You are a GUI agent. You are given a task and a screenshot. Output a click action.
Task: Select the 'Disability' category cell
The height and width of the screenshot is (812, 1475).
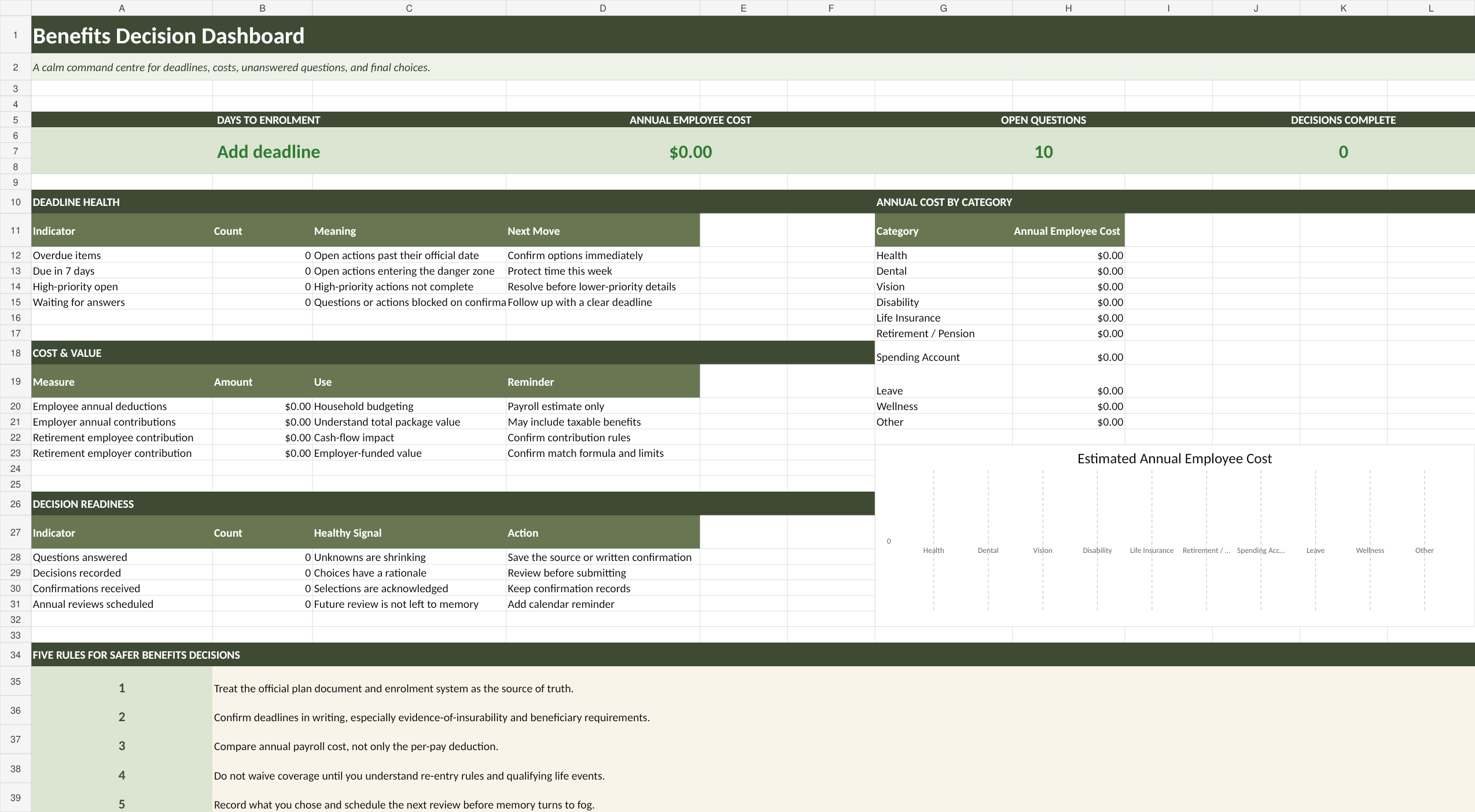[943, 302]
